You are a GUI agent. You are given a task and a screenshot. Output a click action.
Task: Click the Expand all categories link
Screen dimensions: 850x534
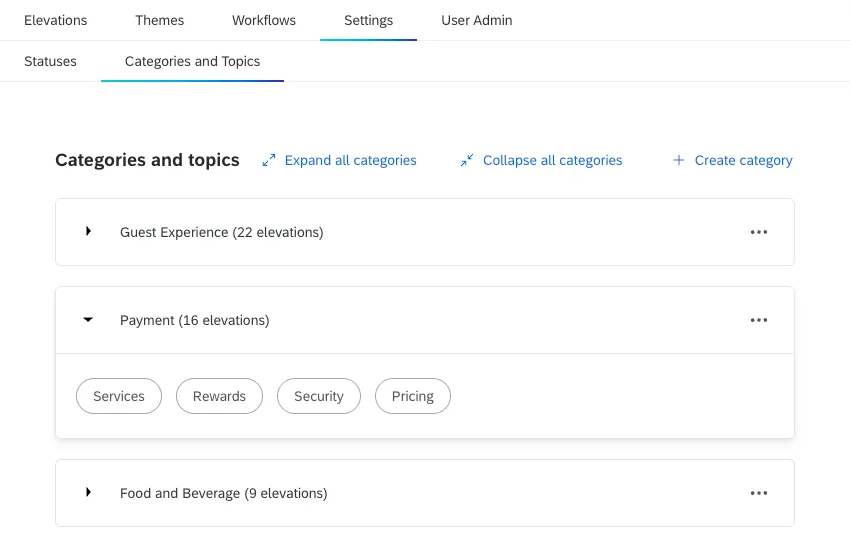click(350, 160)
